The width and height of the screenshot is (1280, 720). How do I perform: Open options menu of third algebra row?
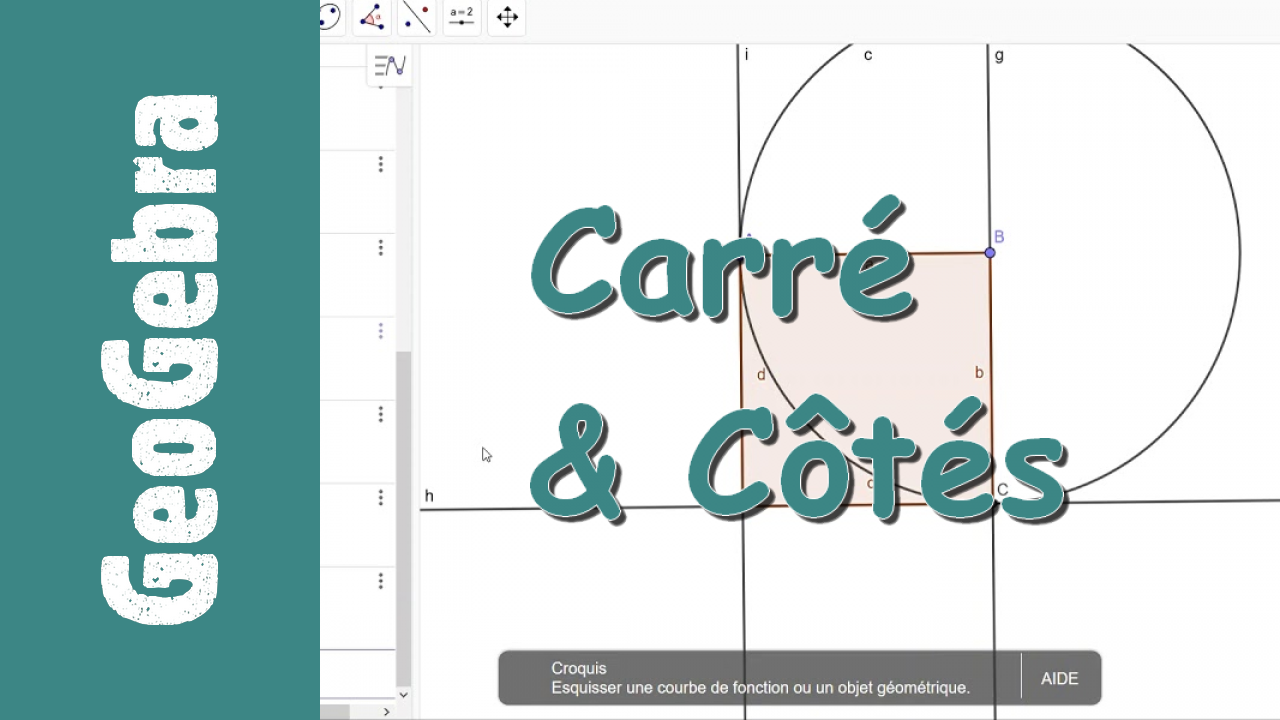pos(380,248)
